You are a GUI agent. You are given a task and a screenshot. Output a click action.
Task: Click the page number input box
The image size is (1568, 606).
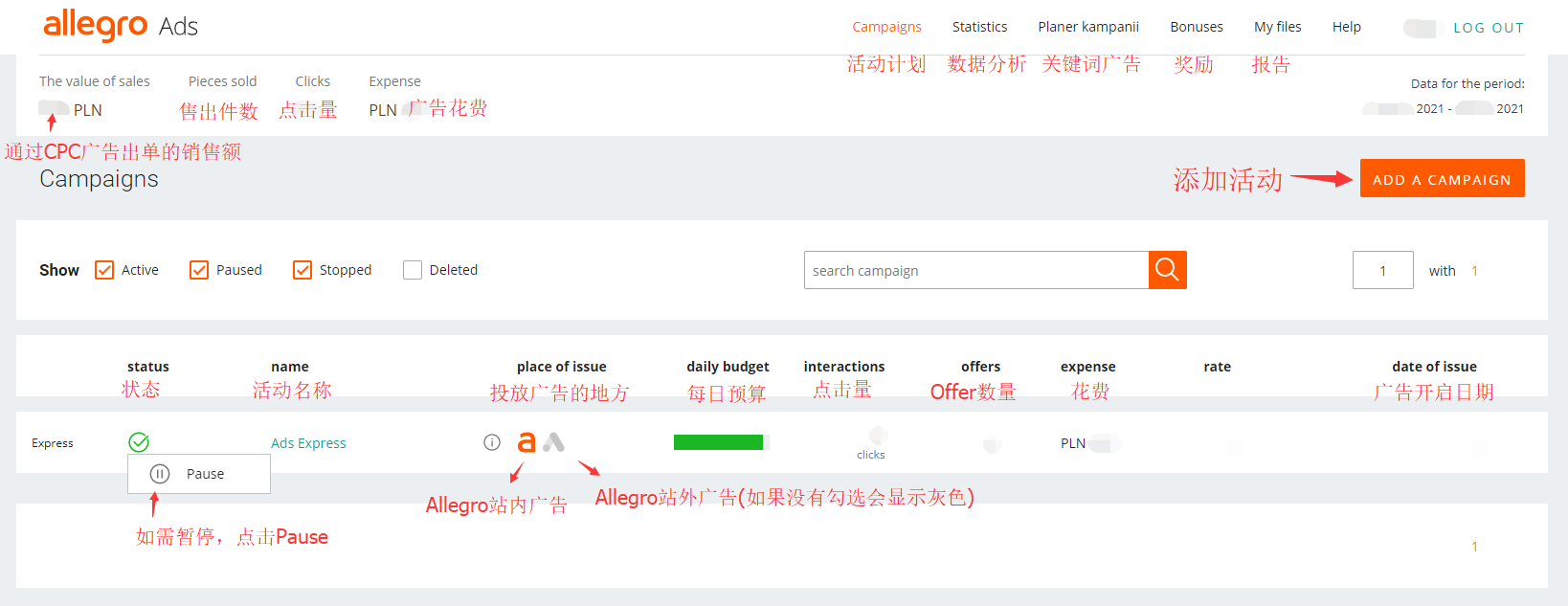click(x=1382, y=270)
